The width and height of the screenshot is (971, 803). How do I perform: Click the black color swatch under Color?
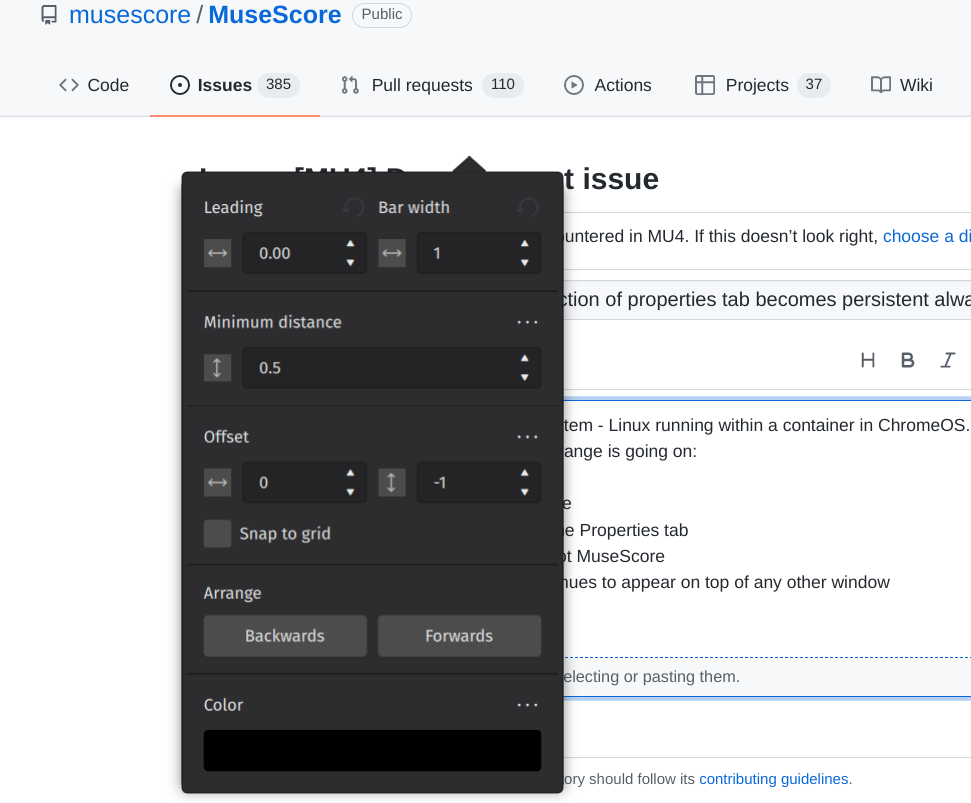(372, 750)
